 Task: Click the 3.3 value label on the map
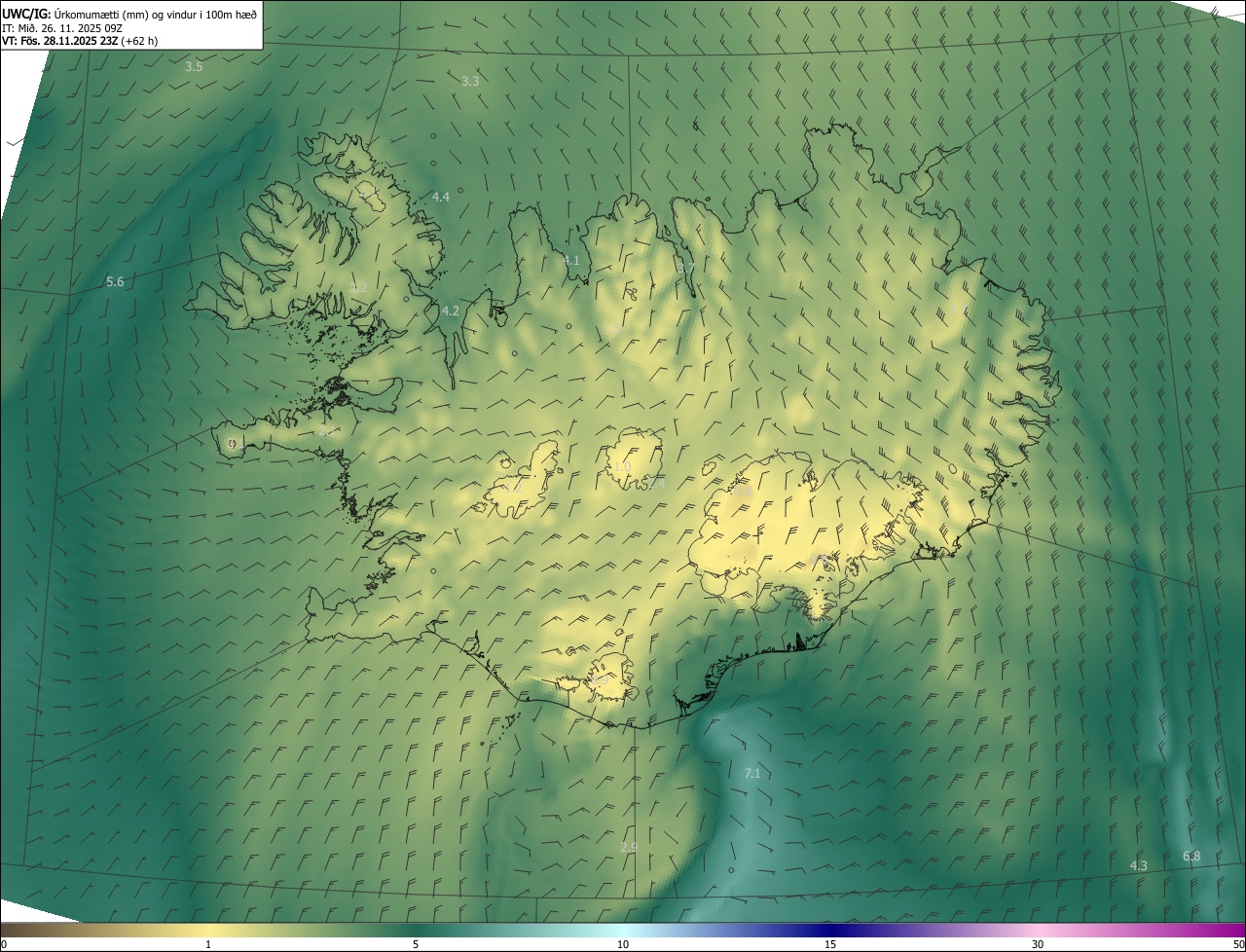pos(470,81)
